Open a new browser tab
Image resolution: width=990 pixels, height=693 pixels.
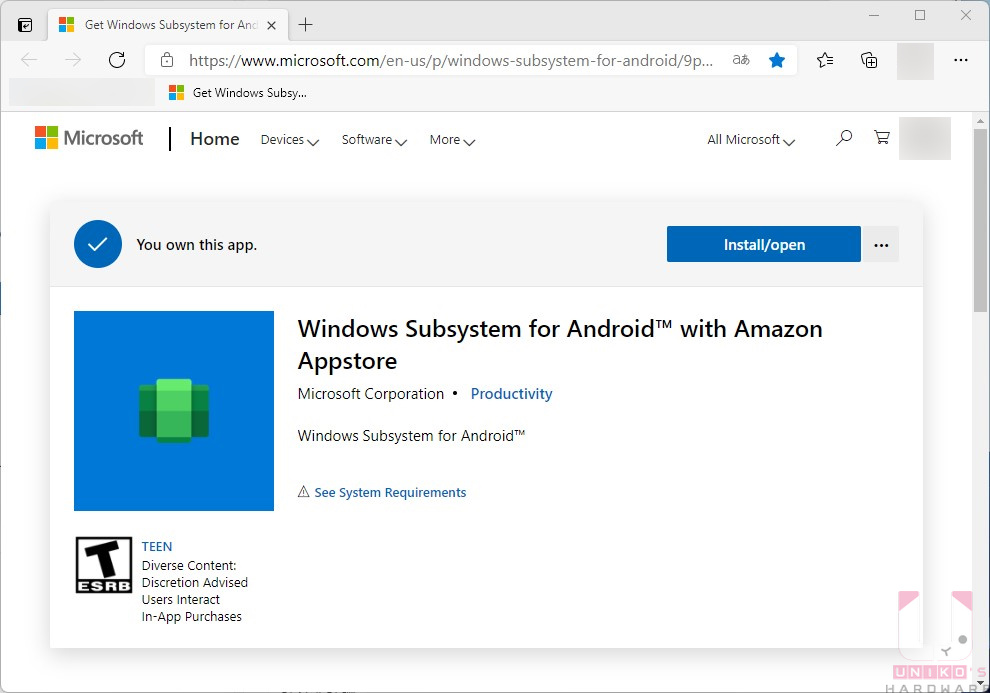click(x=306, y=25)
